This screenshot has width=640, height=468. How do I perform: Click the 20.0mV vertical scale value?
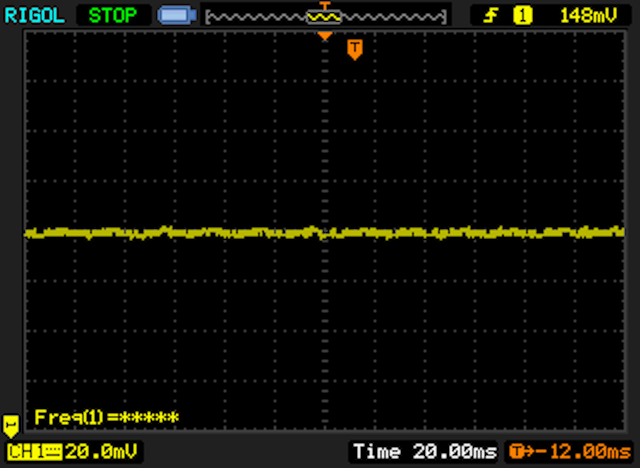(102, 453)
